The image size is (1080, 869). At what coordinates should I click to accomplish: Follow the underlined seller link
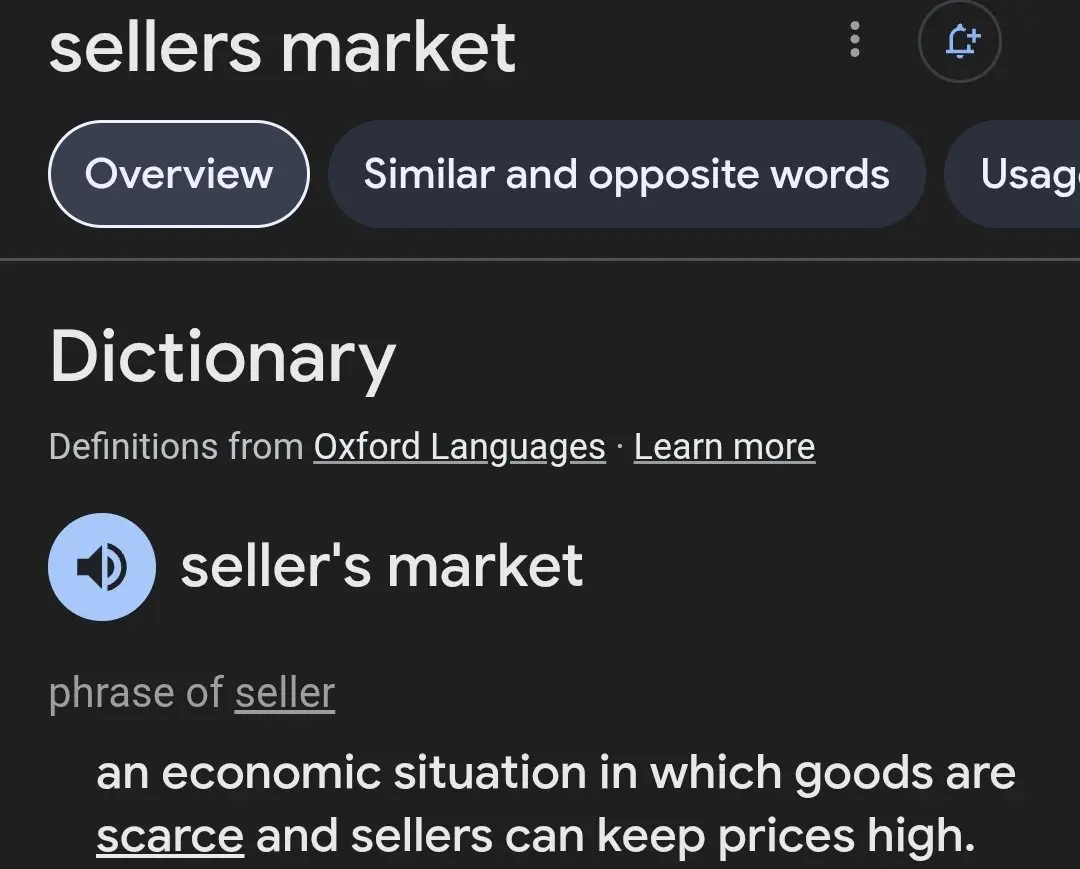coord(284,693)
